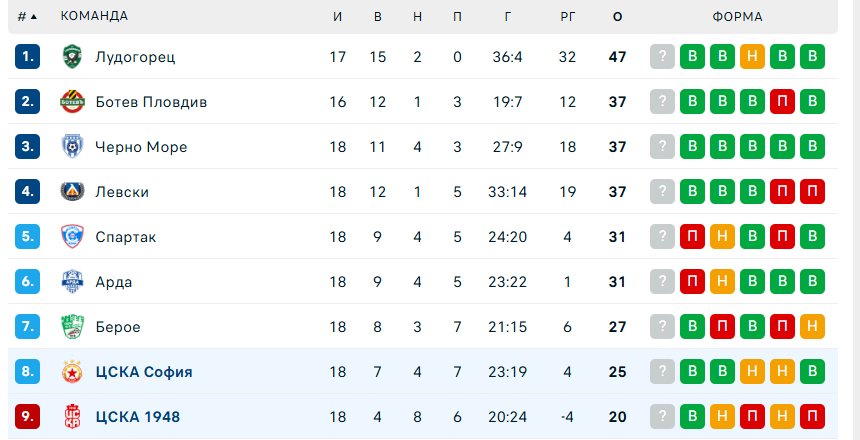The image size is (860, 440).
Task: Click the ЦСКА 1948 team logo
Action: click(72, 417)
